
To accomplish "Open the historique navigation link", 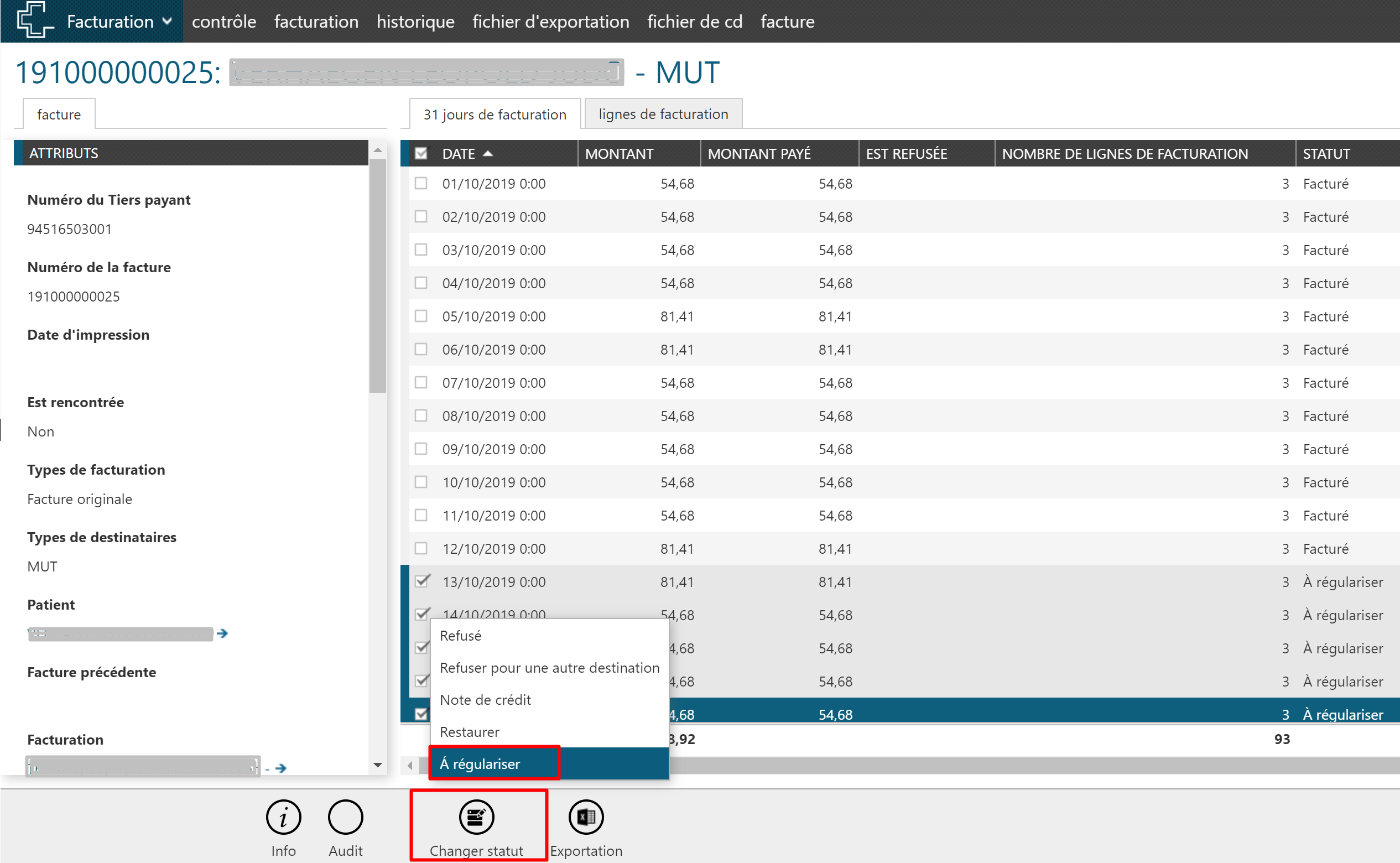I will click(x=415, y=21).
